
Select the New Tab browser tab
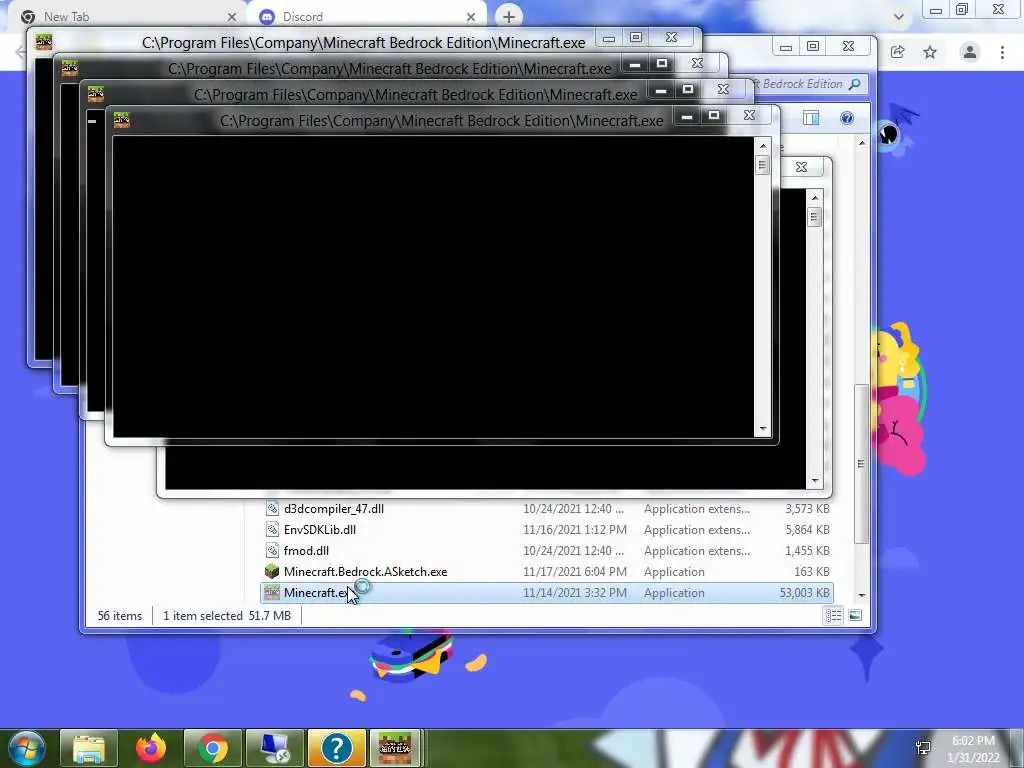point(127,16)
